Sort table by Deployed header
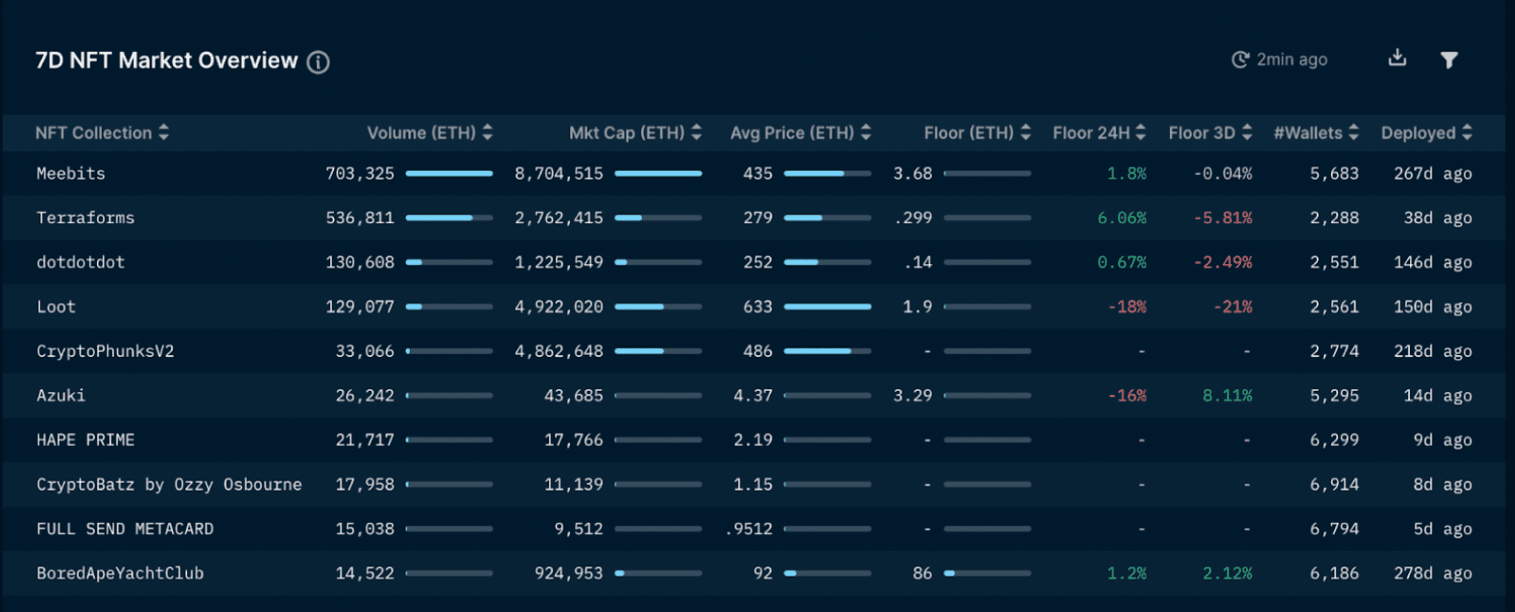The width and height of the screenshot is (1515, 612). pyautogui.click(x=1466, y=133)
